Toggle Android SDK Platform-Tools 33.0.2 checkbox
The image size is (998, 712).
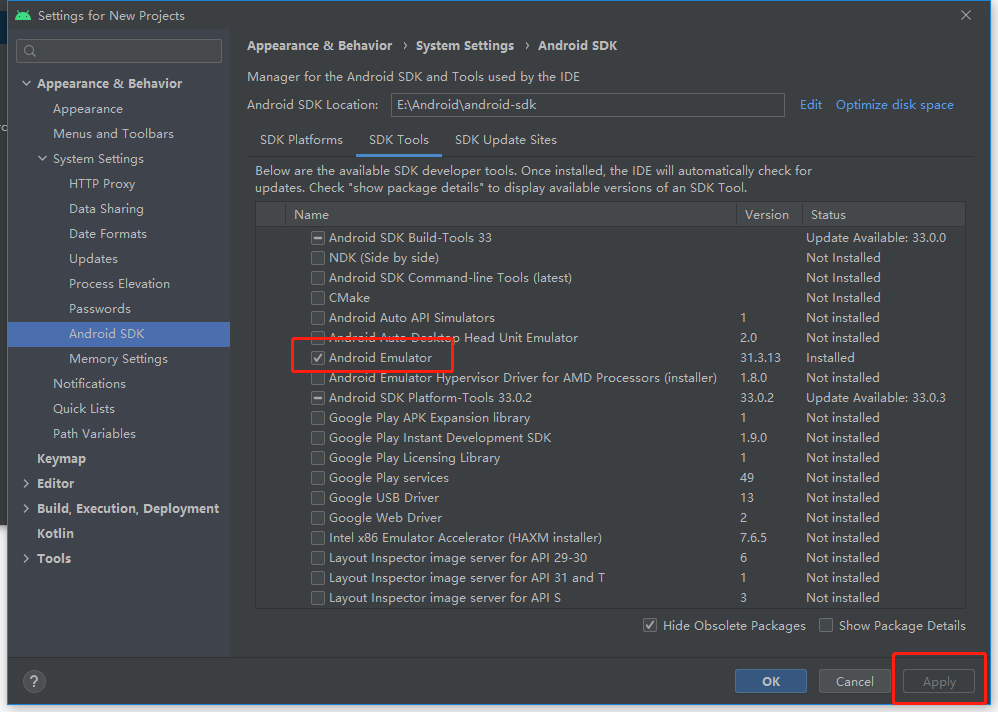click(318, 398)
